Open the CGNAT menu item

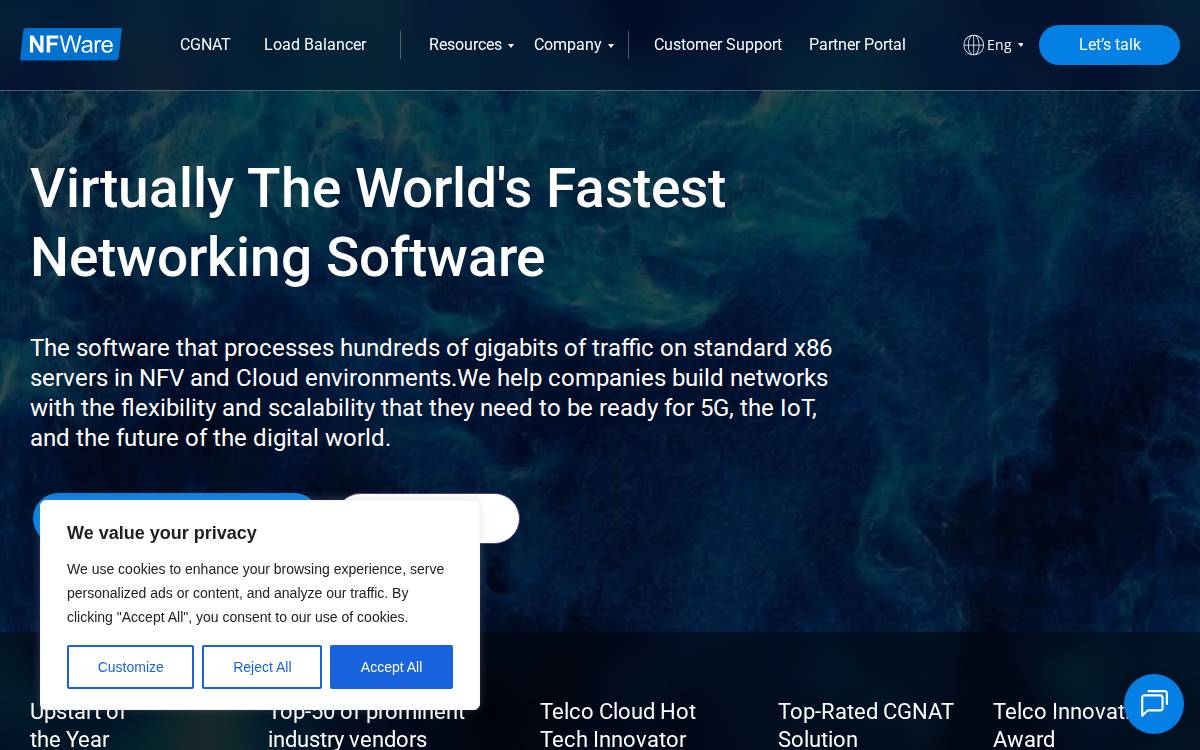point(205,45)
